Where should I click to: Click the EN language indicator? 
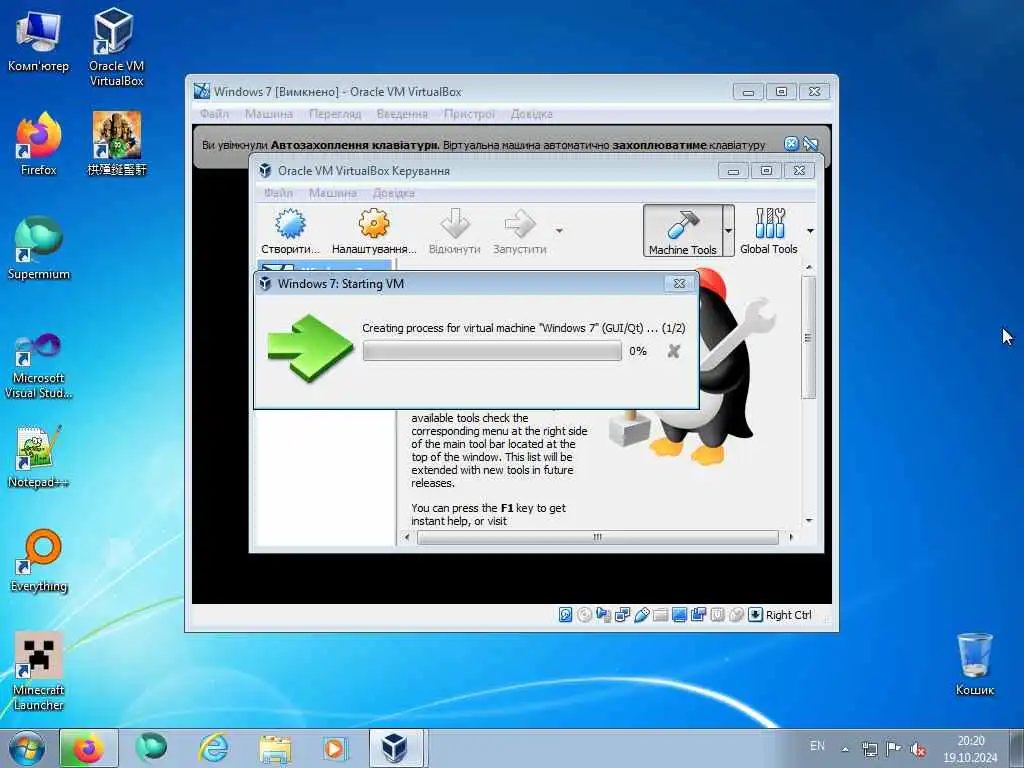(817, 746)
